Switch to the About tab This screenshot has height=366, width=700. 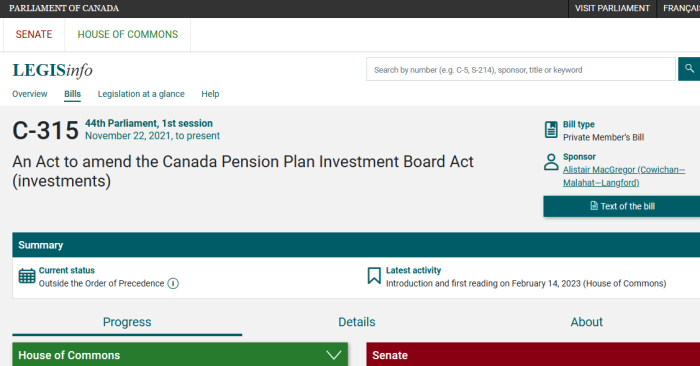pyautogui.click(x=587, y=322)
